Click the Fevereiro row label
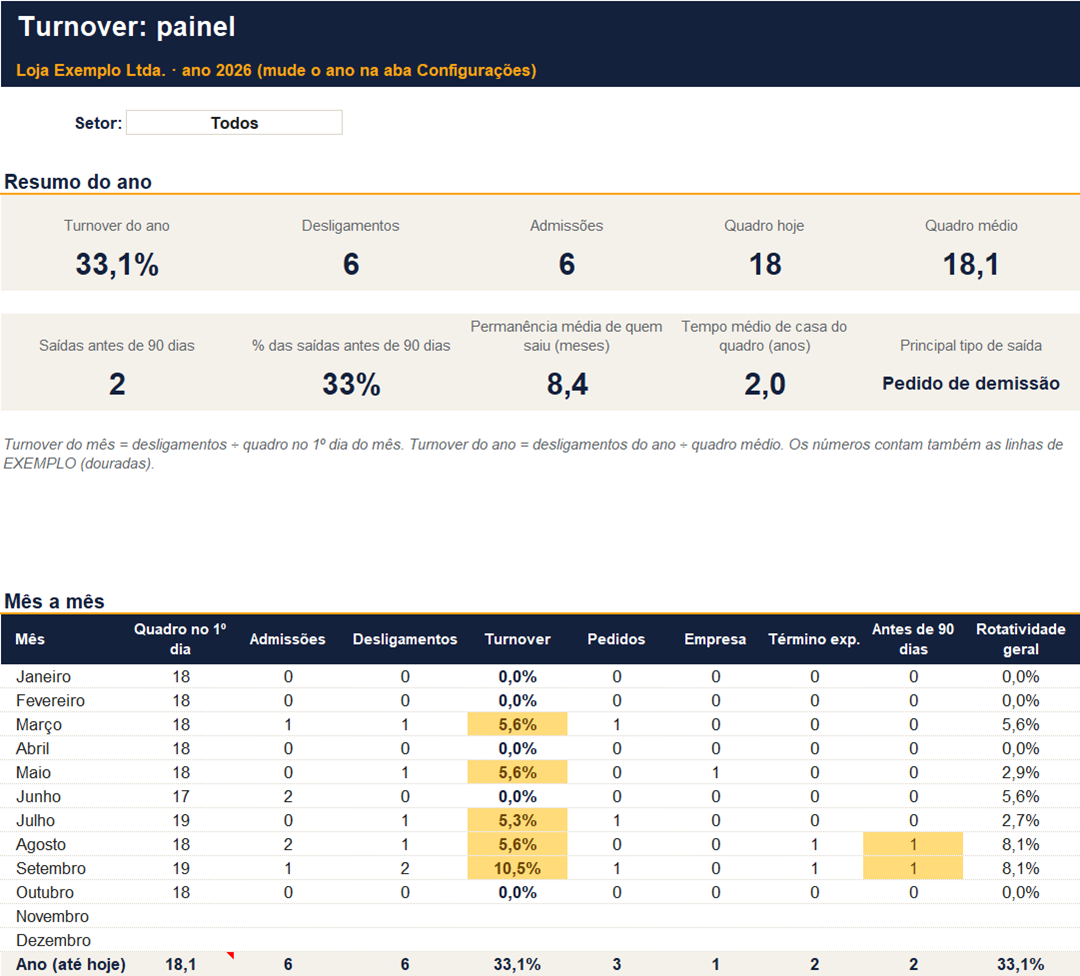This screenshot has width=1080, height=976. 50,700
